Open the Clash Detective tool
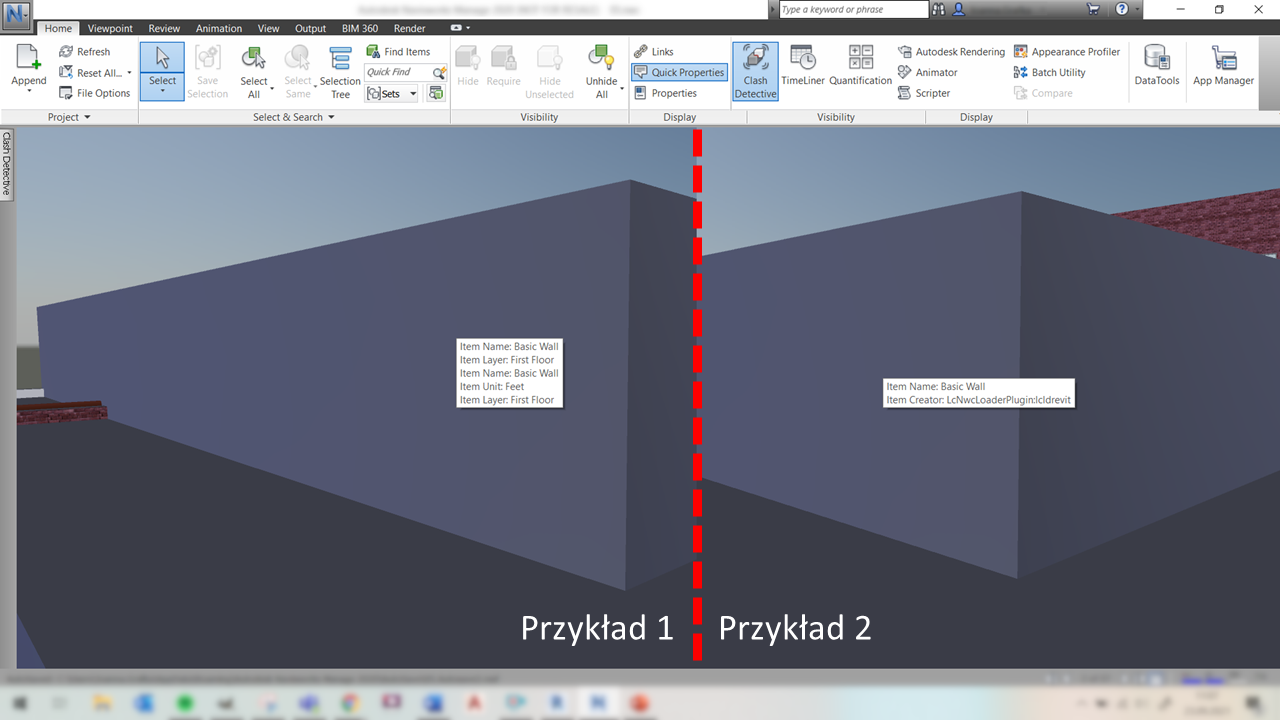Image resolution: width=1280 pixels, height=720 pixels. (x=755, y=70)
